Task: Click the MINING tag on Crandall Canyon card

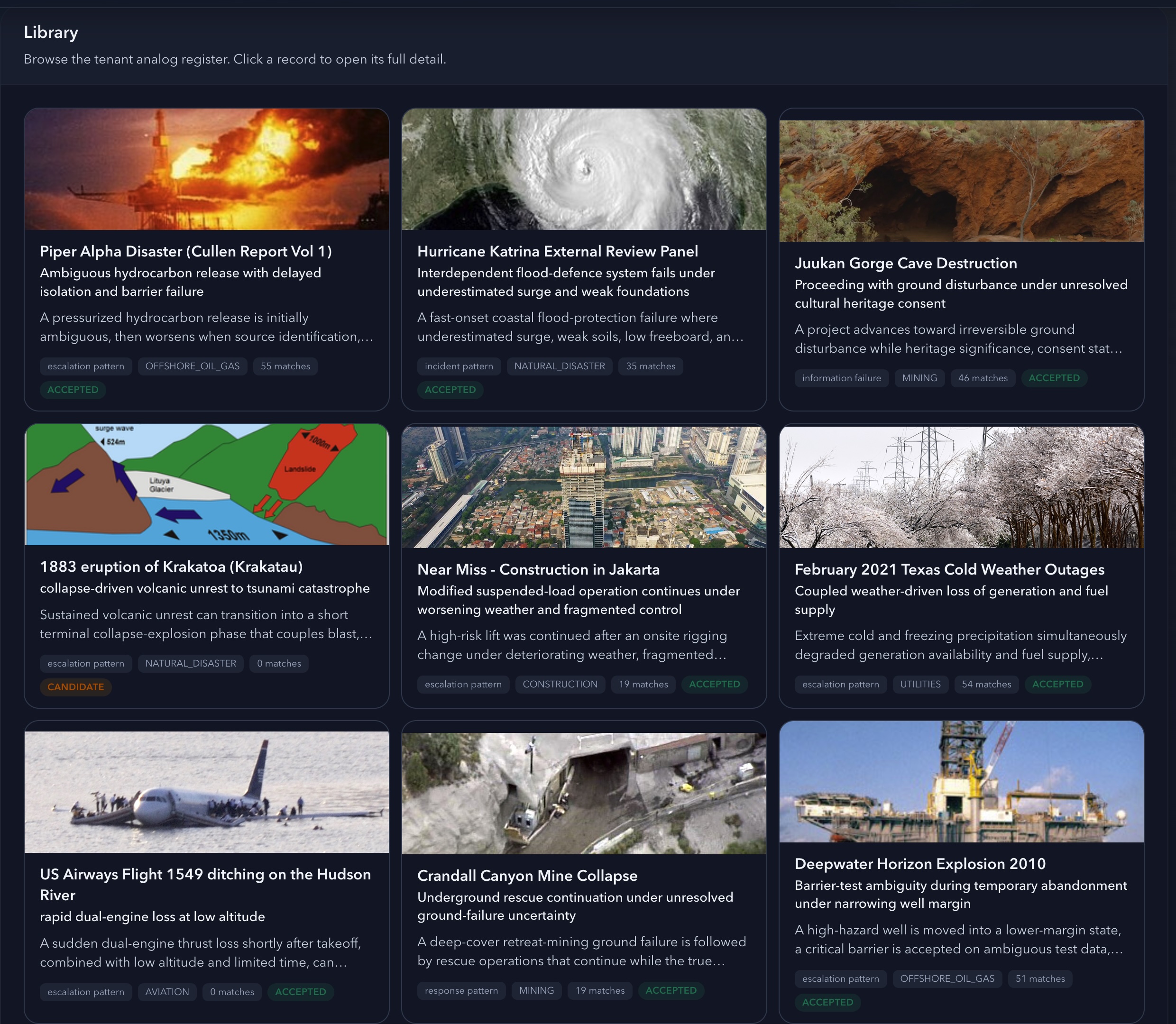Action: tap(537, 991)
